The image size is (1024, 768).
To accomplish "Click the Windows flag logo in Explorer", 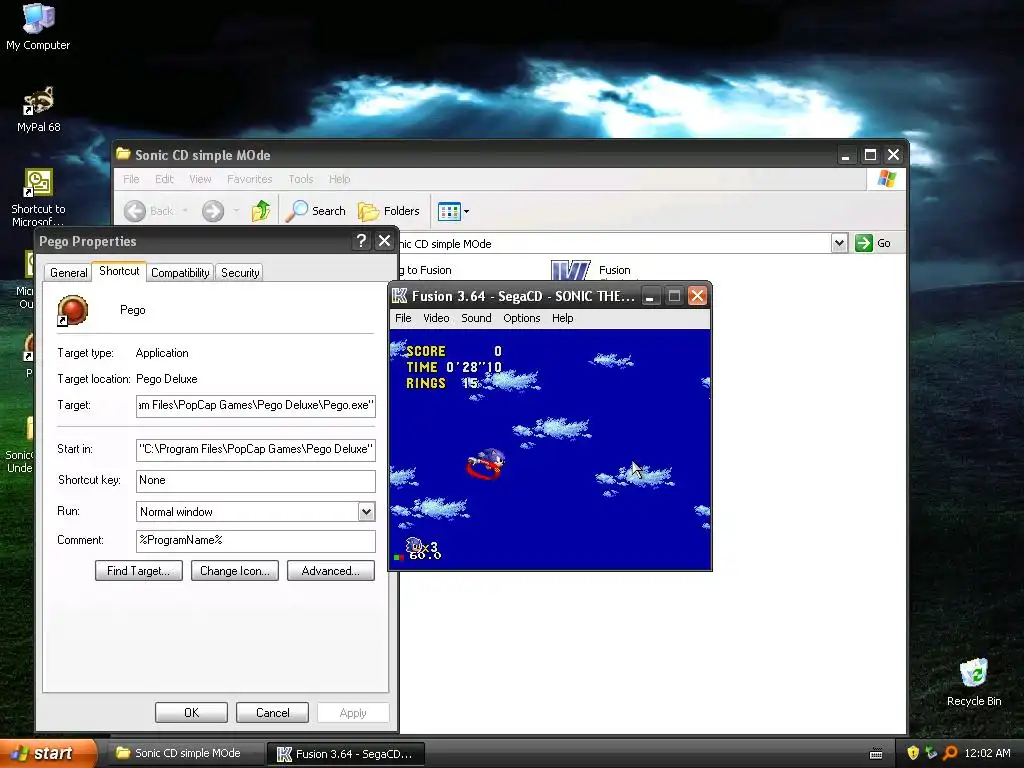I will [886, 178].
